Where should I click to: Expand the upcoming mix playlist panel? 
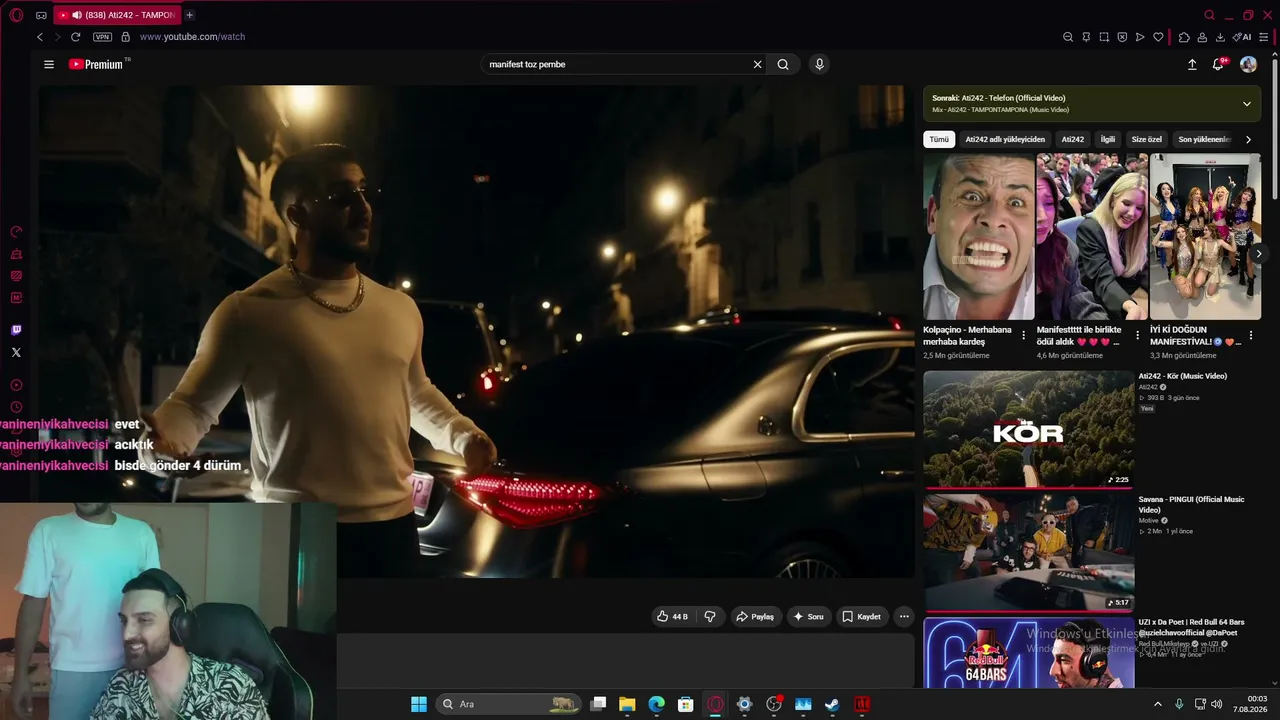[1246, 104]
